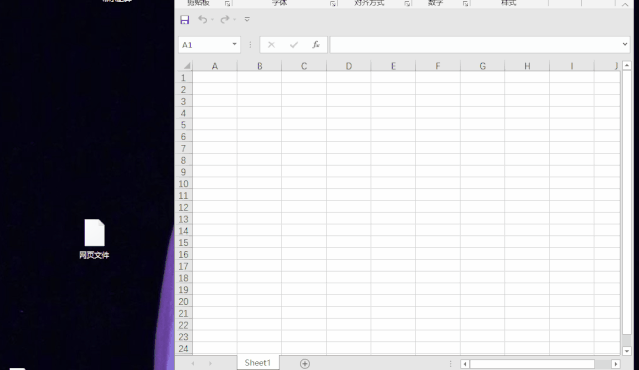The width and height of the screenshot is (639, 370).
Task: Select row 12 header
Action: [x=183, y=207]
